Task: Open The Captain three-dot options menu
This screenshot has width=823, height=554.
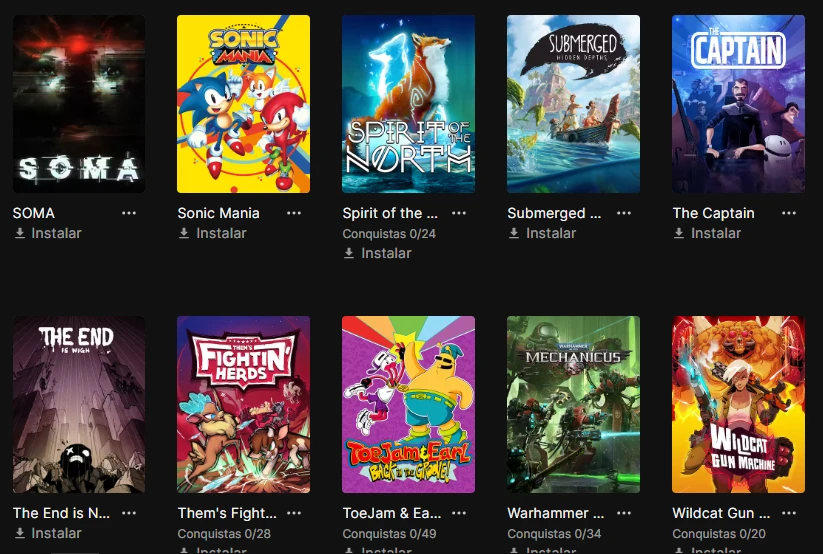Action: pyautogui.click(x=788, y=213)
